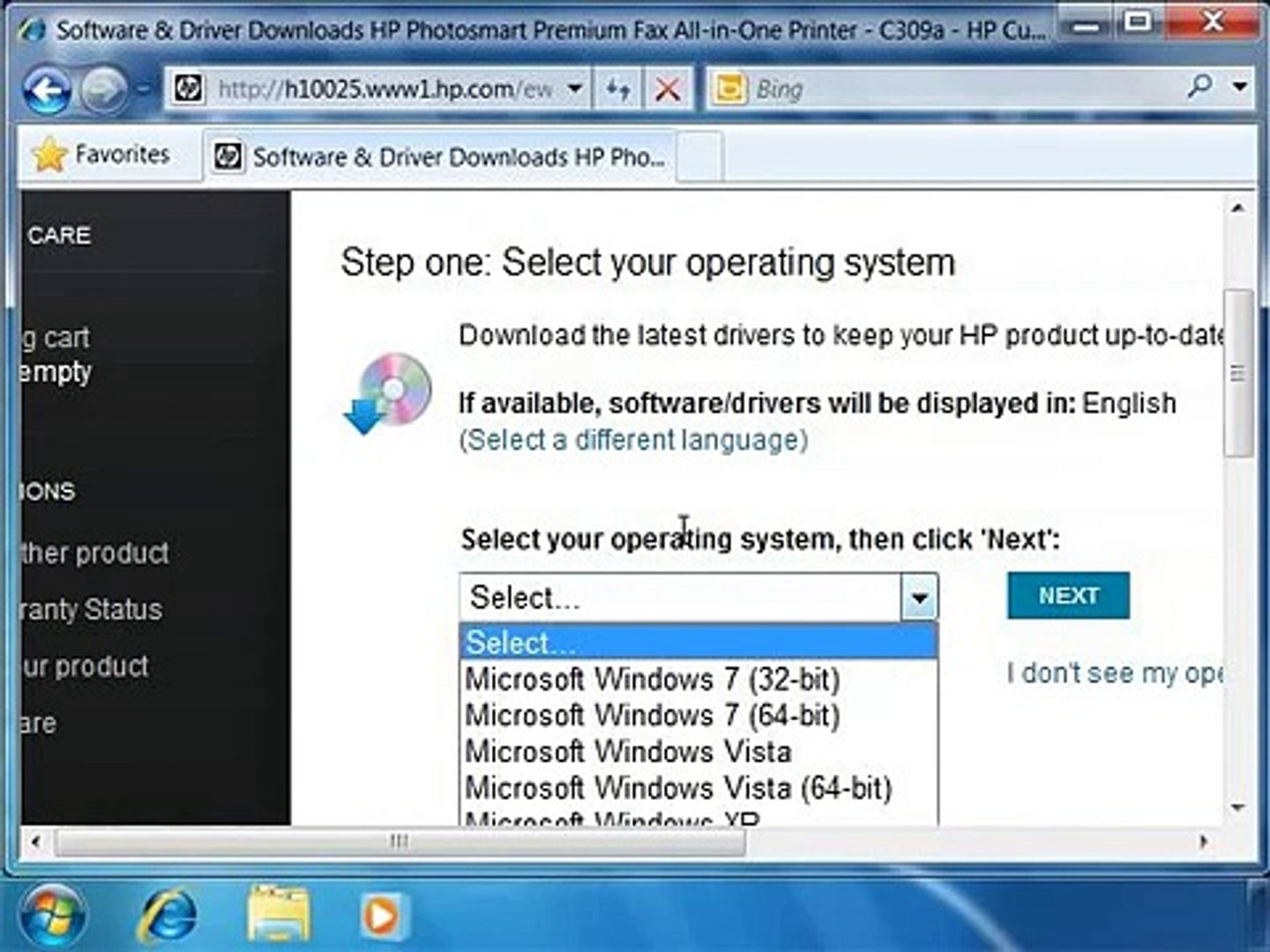Select Microsoft Windows Vista option
Image resolution: width=1270 pixels, height=952 pixels.
click(698, 751)
